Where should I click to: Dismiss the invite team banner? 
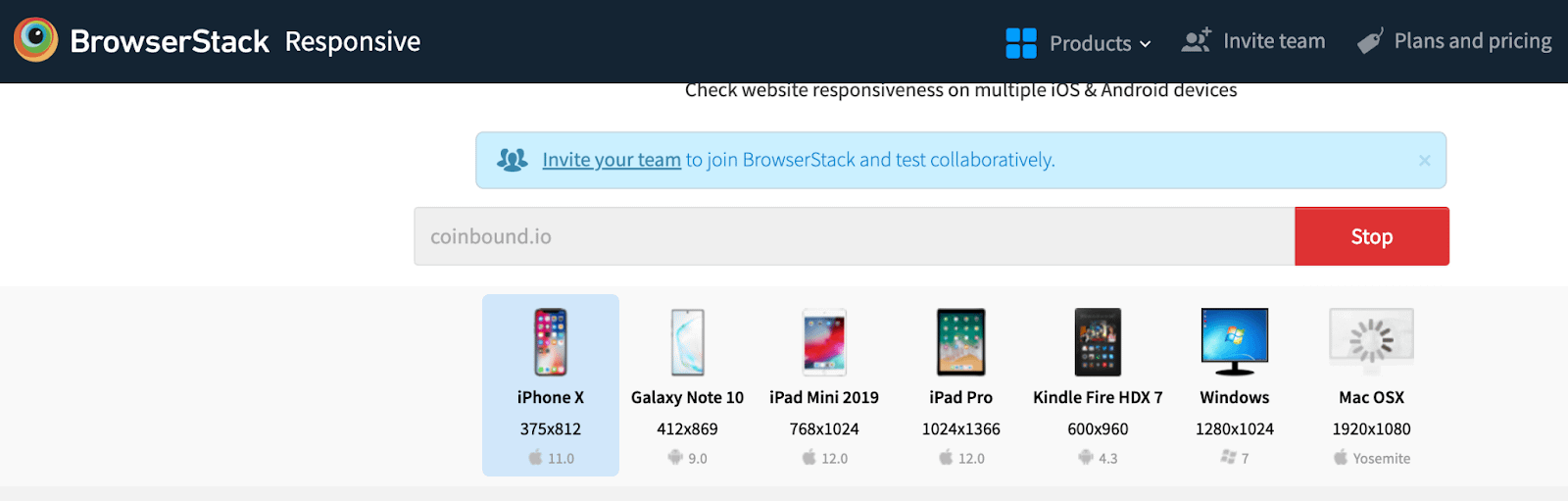click(x=1424, y=161)
